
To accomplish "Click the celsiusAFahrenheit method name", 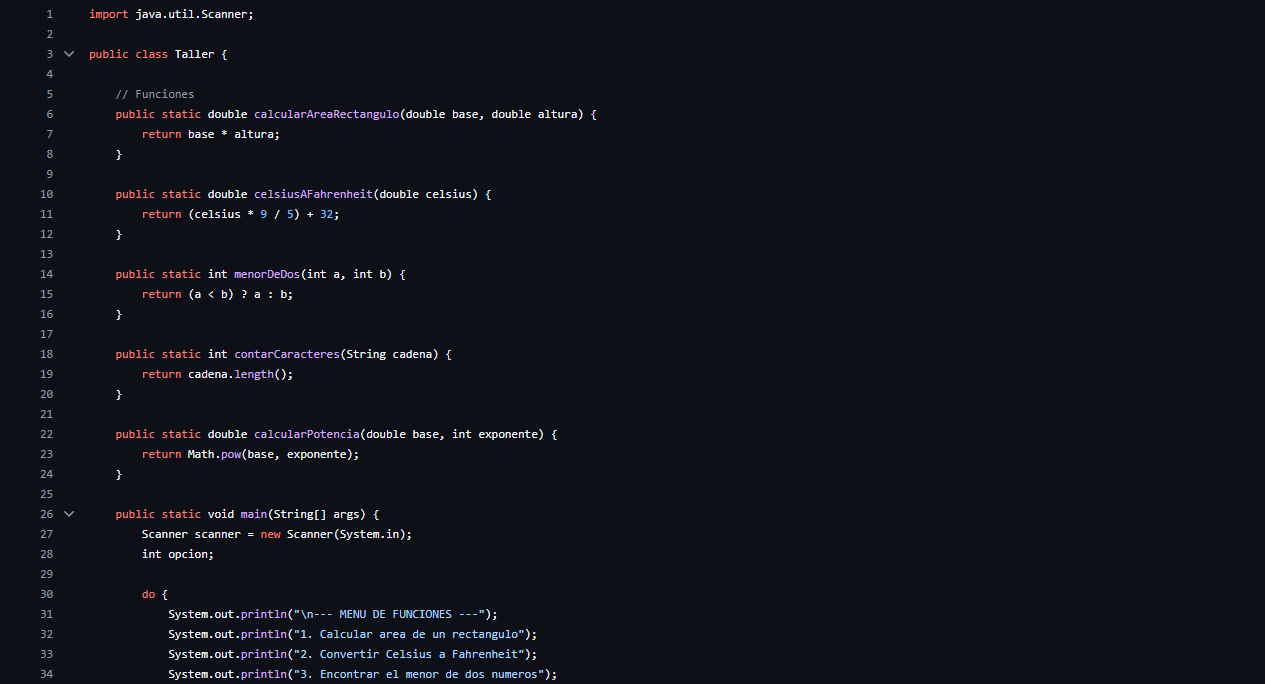I will click(x=312, y=194).
